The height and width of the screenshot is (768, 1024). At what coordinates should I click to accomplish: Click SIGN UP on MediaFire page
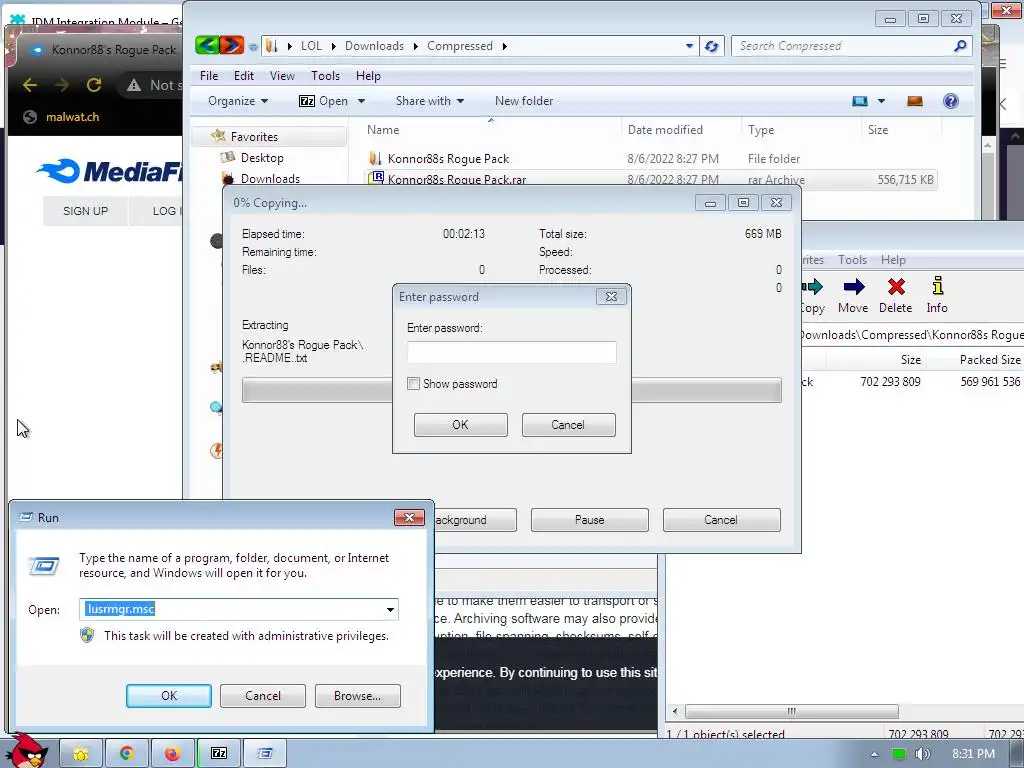(x=86, y=211)
